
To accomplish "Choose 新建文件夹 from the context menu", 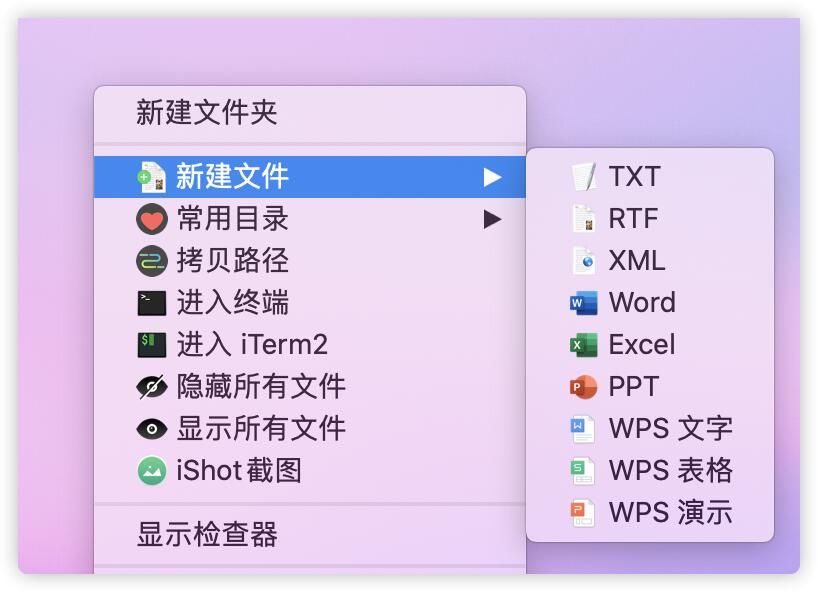I will coord(310,113).
